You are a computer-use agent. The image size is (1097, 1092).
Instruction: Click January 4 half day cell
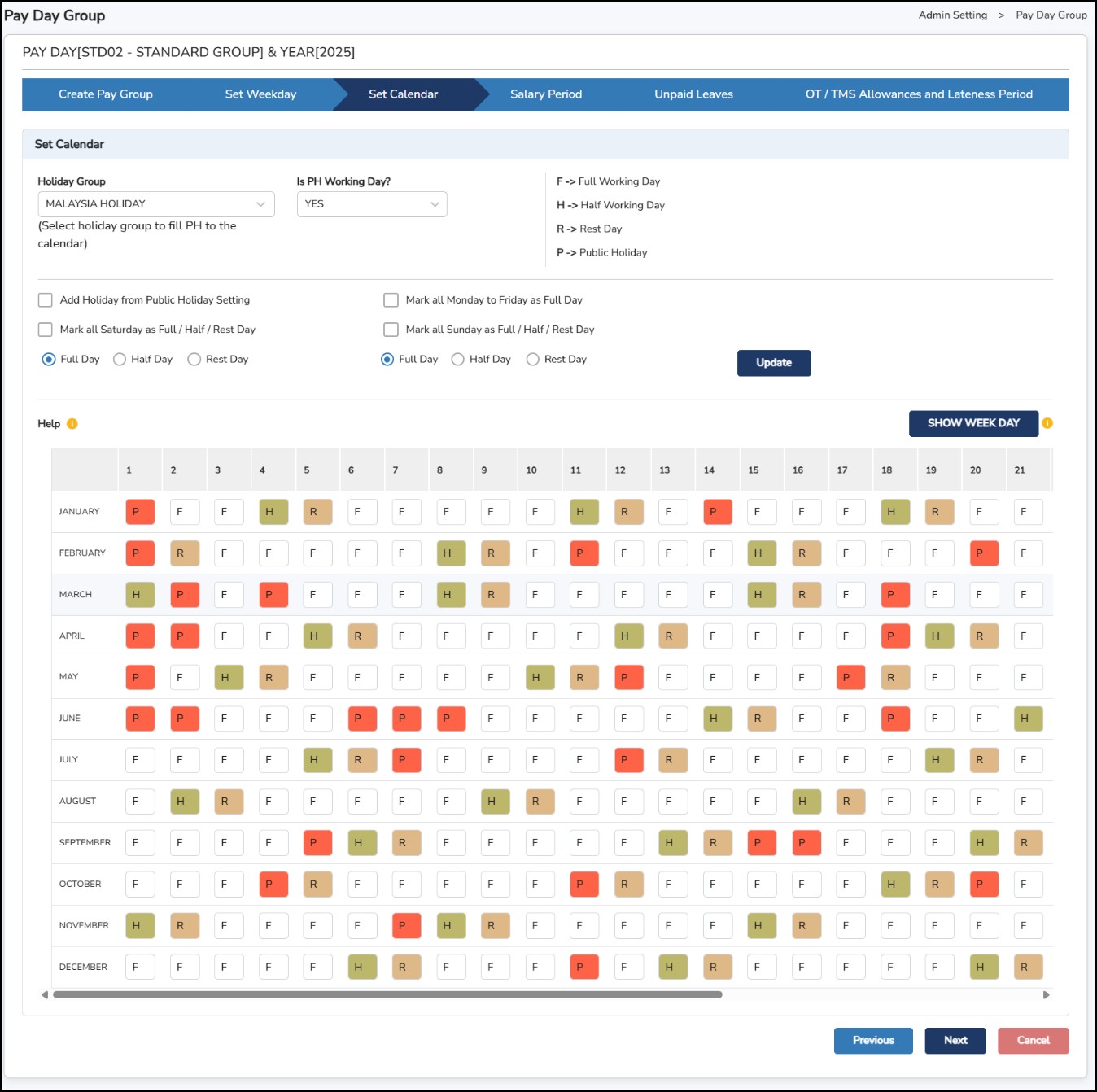pyautogui.click(x=273, y=512)
